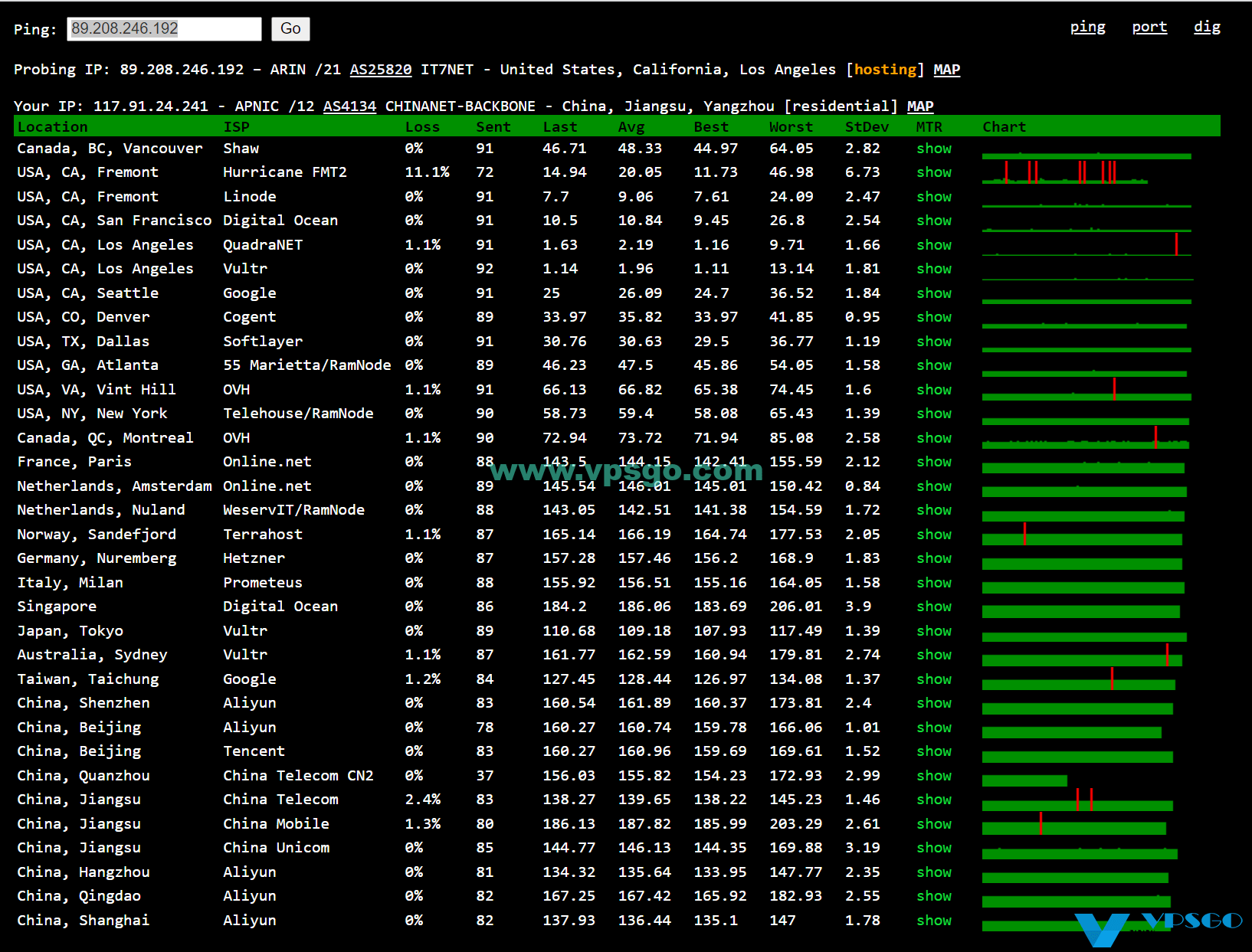This screenshot has height=952, width=1252.
Task: Click the Go button
Action: 290,29
